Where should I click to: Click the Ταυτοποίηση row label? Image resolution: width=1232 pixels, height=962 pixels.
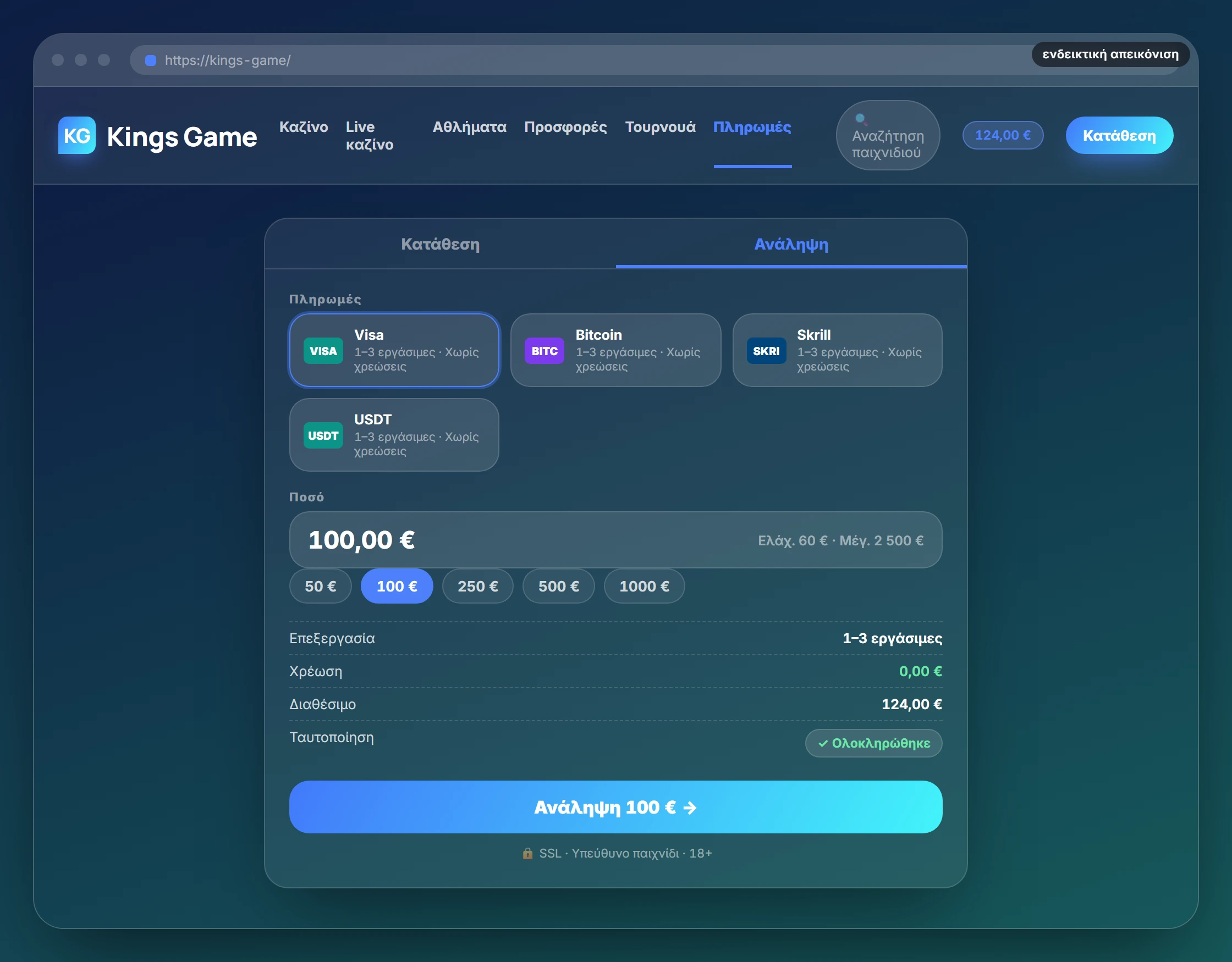tap(332, 737)
